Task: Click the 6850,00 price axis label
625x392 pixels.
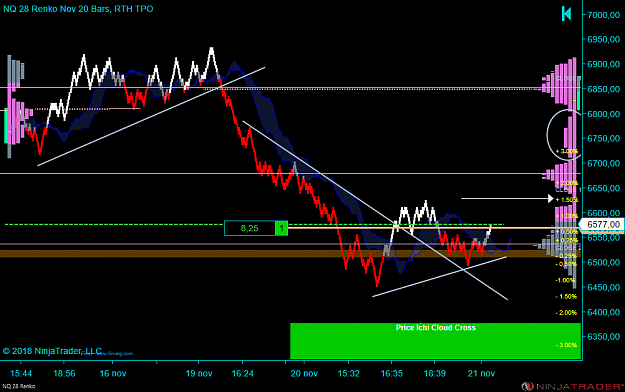Action: click(x=603, y=89)
